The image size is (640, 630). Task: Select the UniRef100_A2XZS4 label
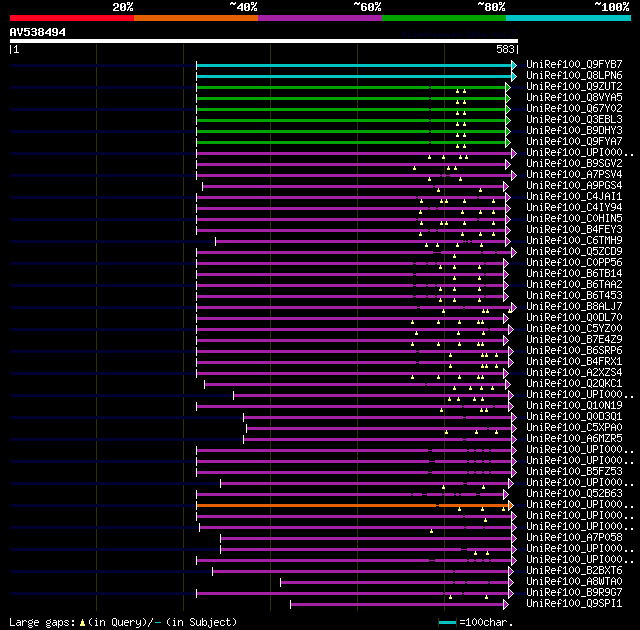pos(574,373)
